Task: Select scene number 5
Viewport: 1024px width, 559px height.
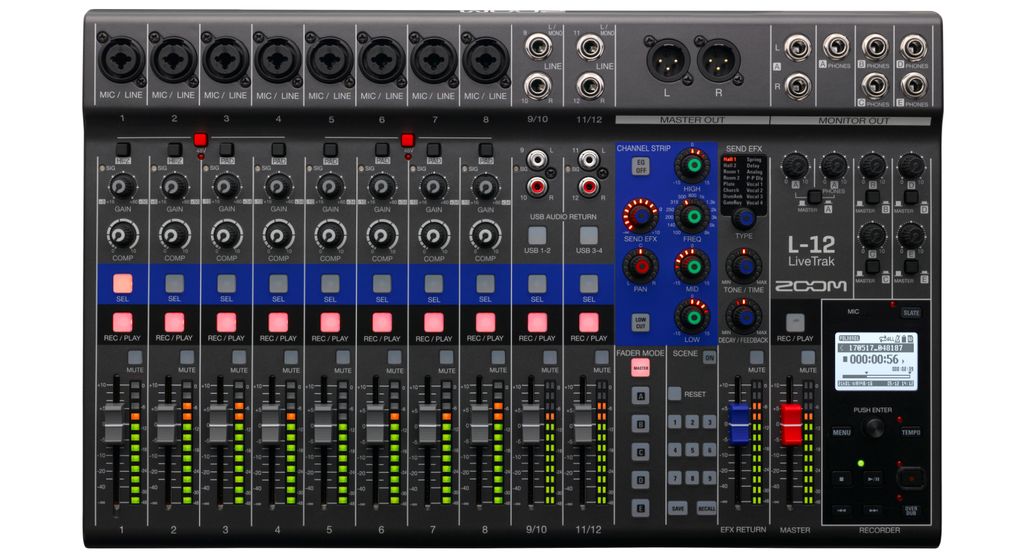Action: pos(692,450)
